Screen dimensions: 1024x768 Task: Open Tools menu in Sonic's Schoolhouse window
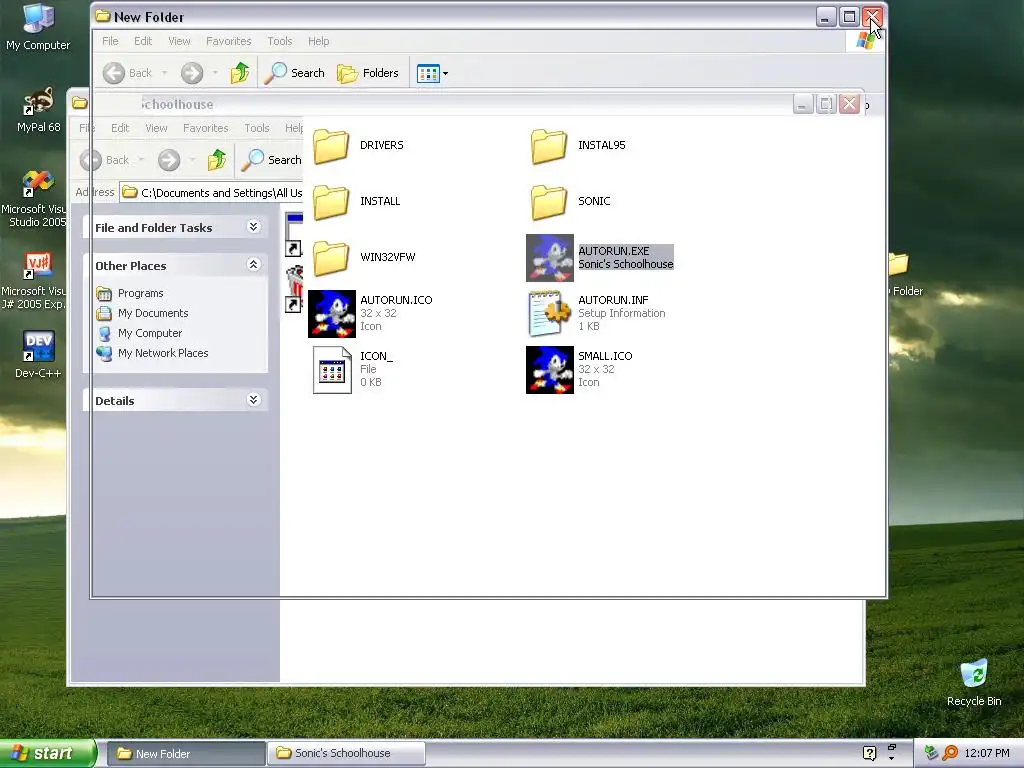[x=257, y=128]
